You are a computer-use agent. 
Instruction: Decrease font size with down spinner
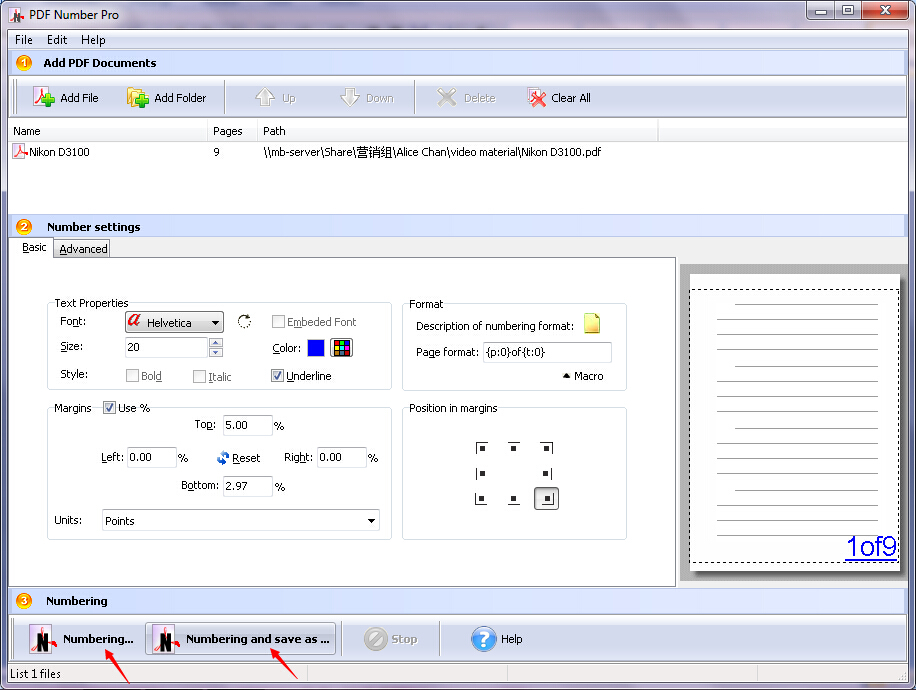[x=216, y=352]
